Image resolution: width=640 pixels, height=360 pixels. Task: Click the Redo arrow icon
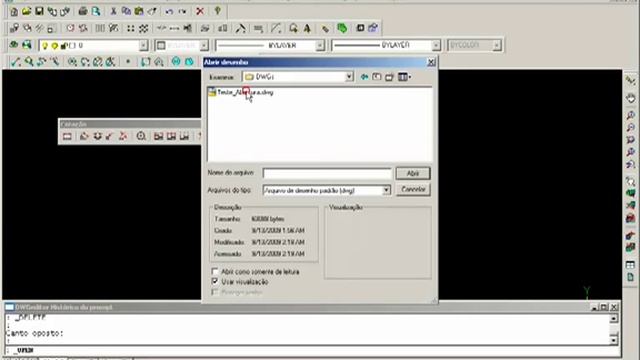click(x=182, y=11)
